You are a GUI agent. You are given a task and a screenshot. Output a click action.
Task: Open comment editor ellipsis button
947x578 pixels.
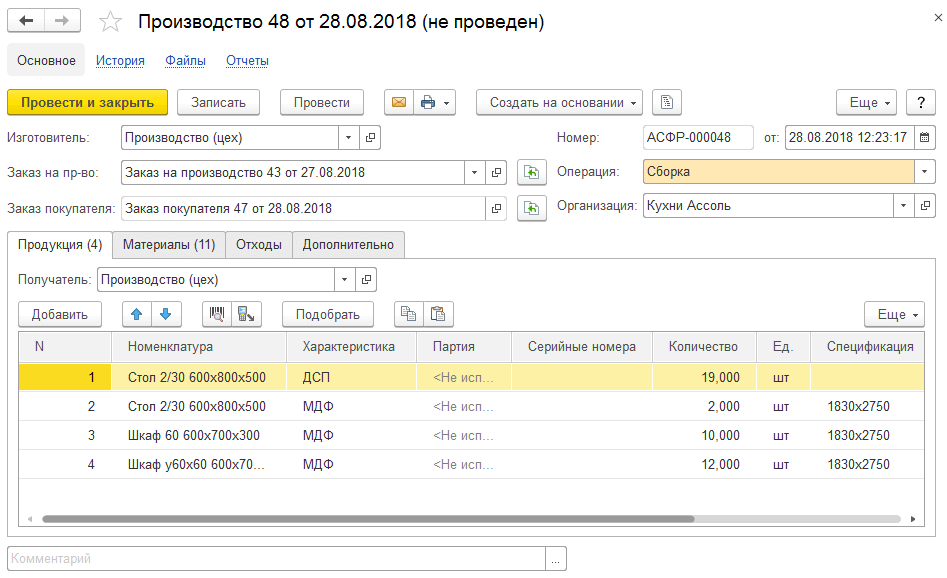click(556, 559)
